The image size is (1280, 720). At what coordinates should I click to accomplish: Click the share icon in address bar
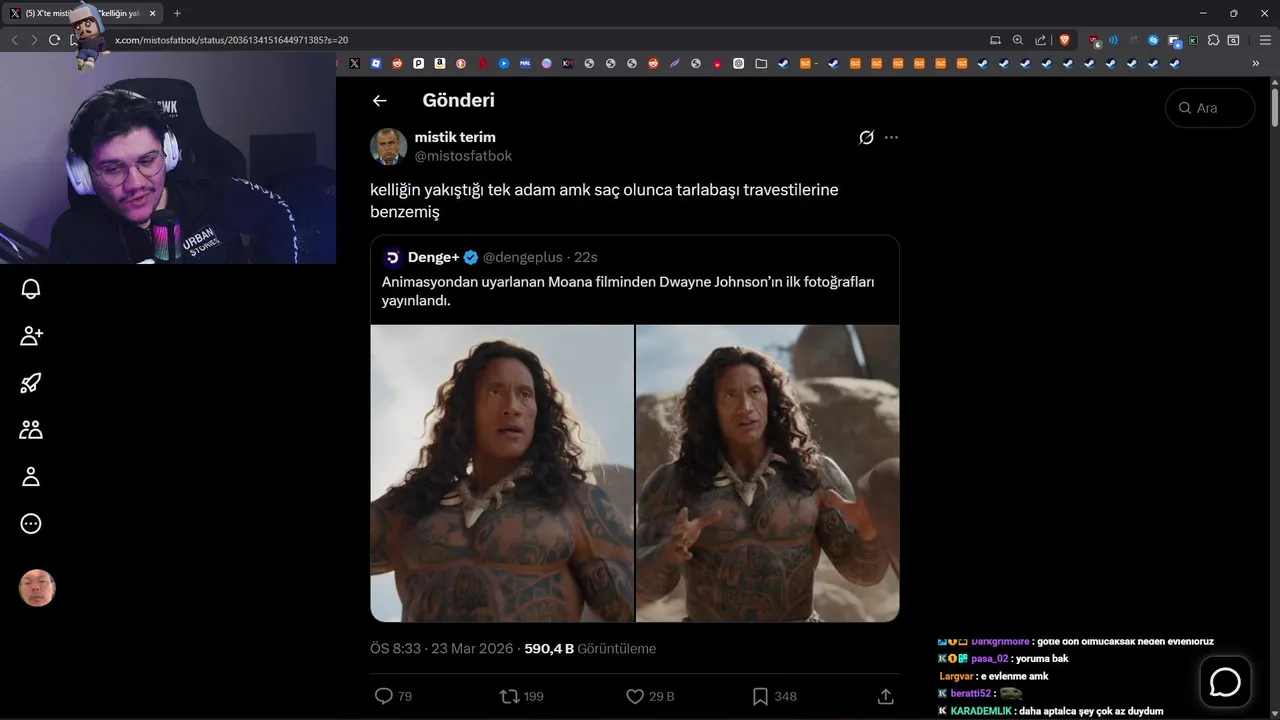(x=1041, y=40)
